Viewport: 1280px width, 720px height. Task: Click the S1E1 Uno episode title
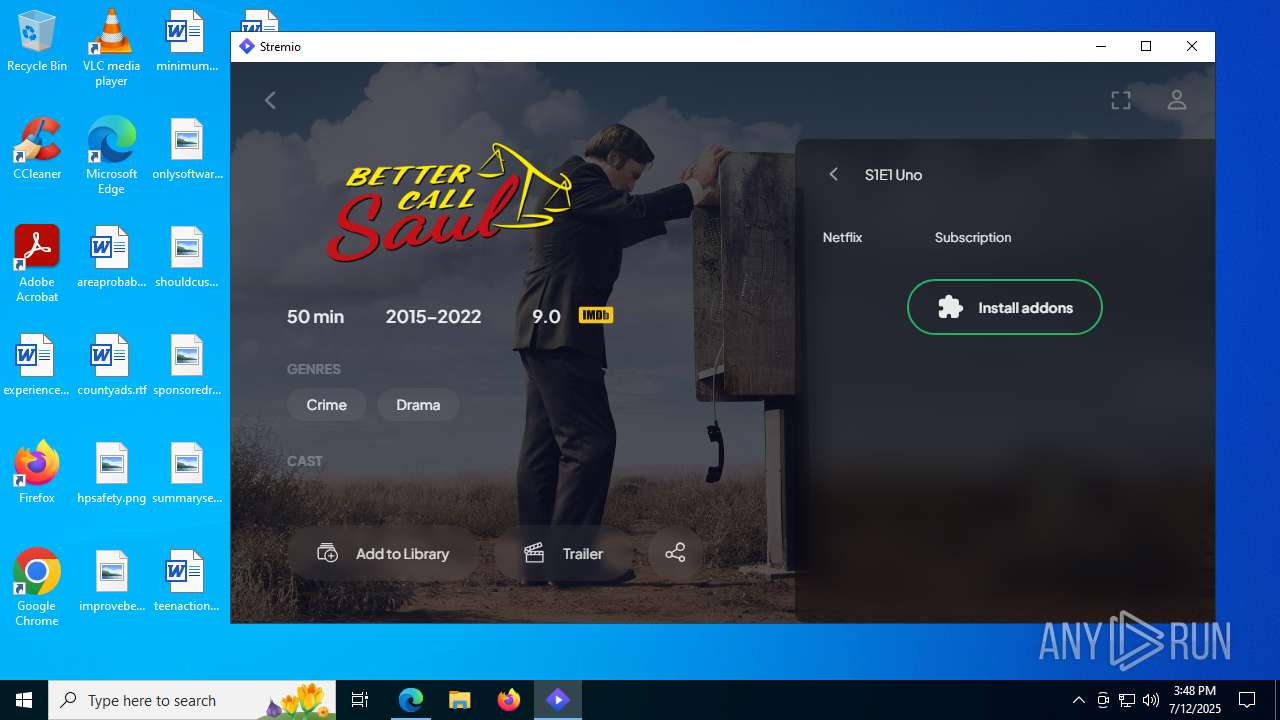[x=893, y=174]
